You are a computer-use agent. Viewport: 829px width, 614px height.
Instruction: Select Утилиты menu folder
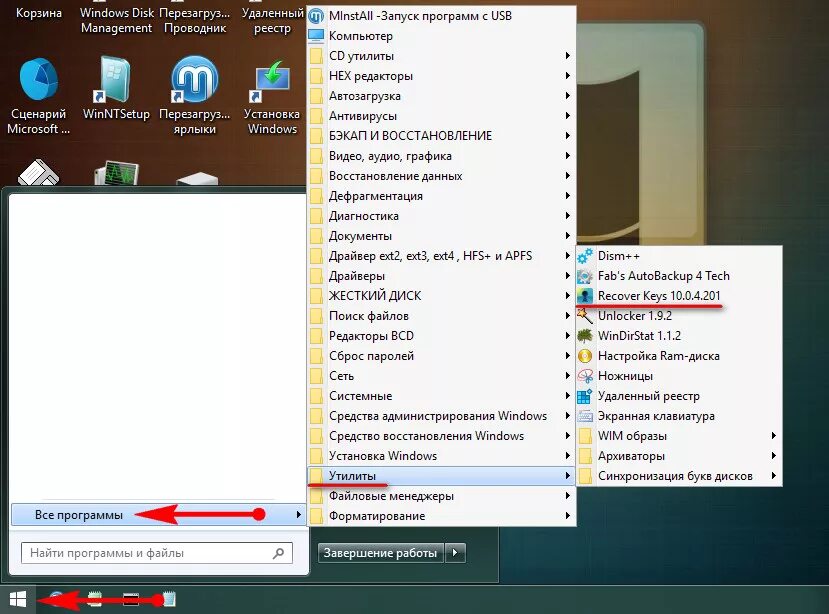(441, 476)
